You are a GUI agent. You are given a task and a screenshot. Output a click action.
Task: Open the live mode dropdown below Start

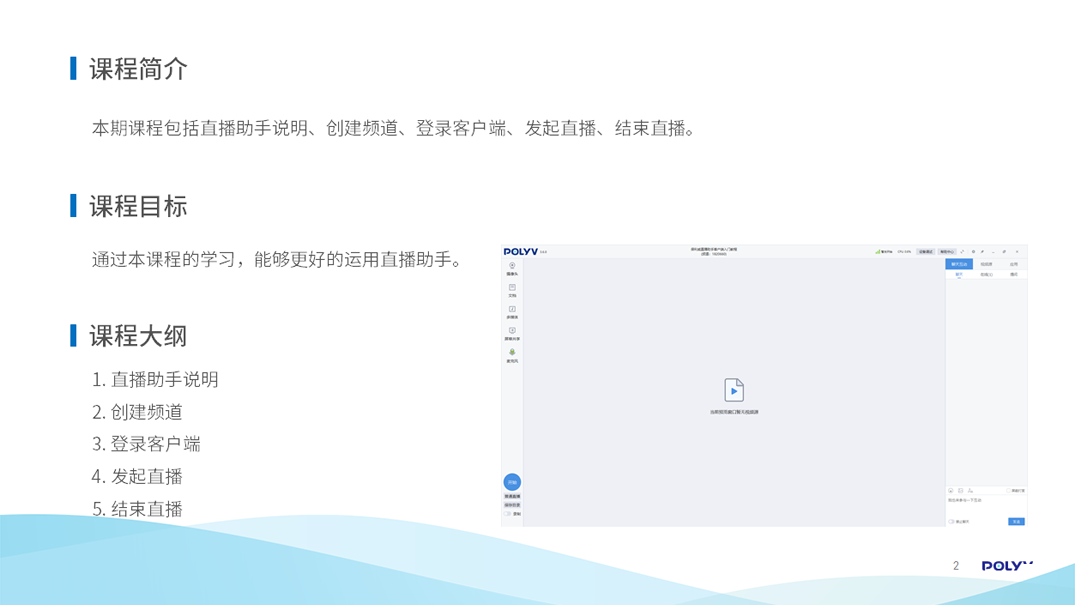(512, 496)
